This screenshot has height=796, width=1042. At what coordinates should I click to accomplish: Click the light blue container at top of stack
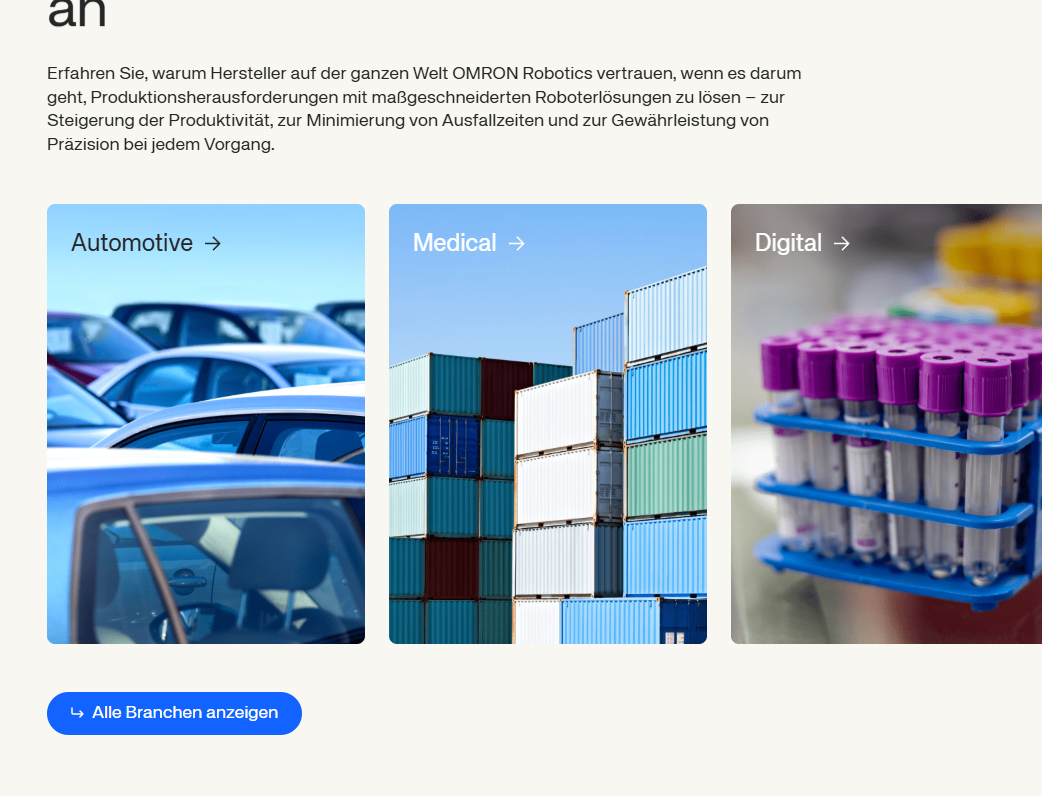click(x=665, y=314)
